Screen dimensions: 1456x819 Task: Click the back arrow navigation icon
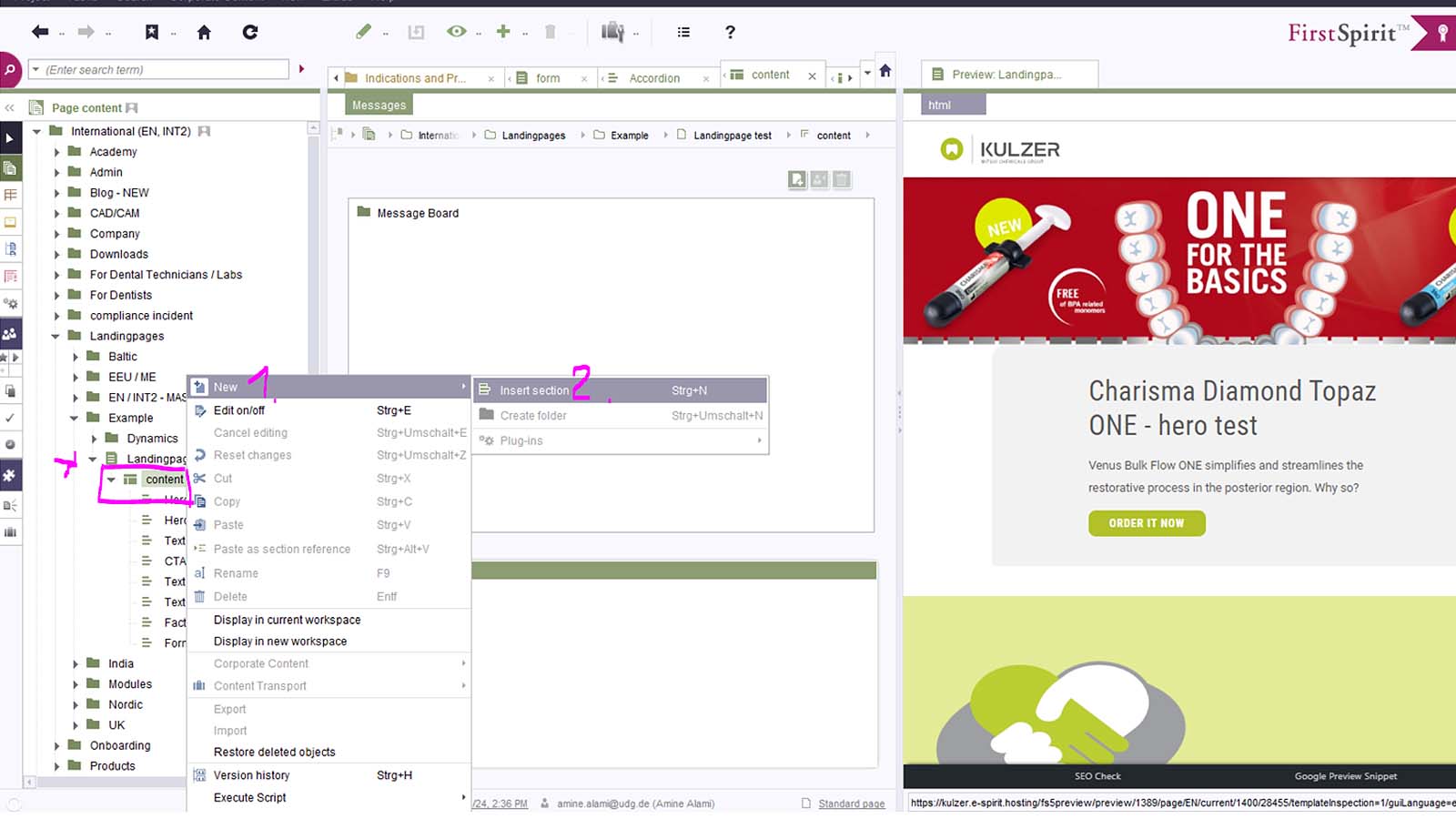40,33
